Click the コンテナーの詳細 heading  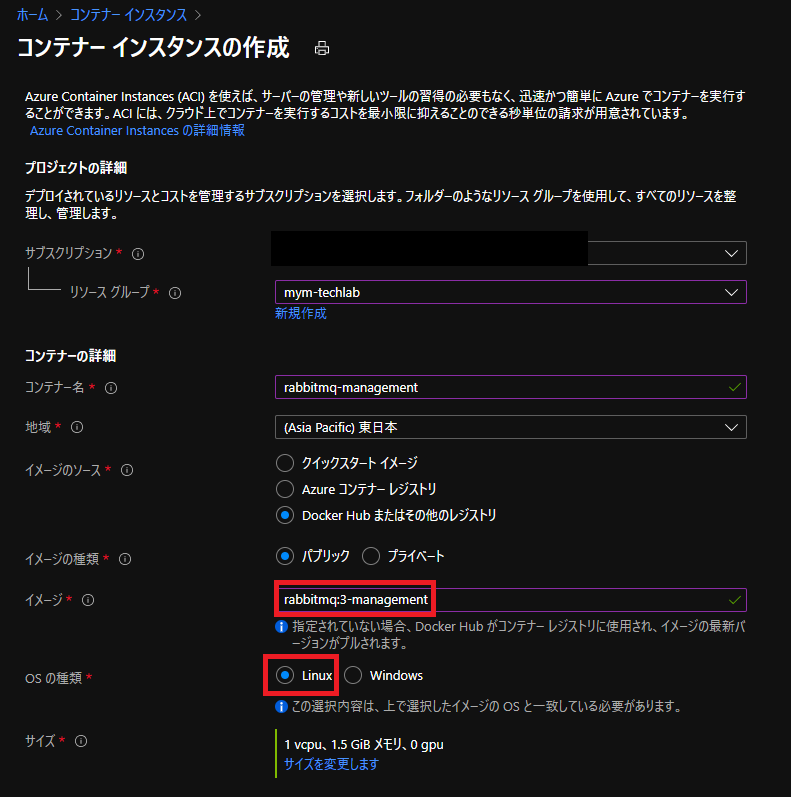click(x=71, y=356)
